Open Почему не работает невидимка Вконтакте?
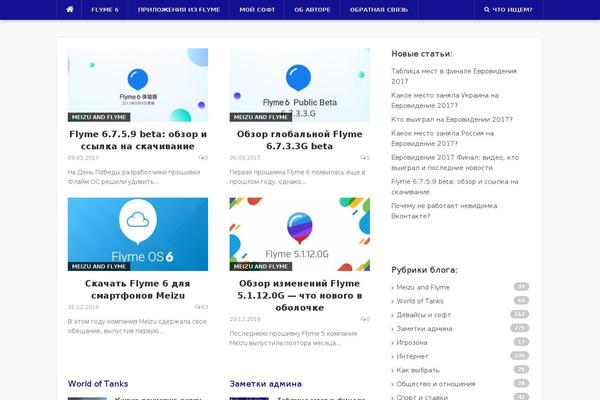The height and width of the screenshot is (400, 600). point(444,211)
